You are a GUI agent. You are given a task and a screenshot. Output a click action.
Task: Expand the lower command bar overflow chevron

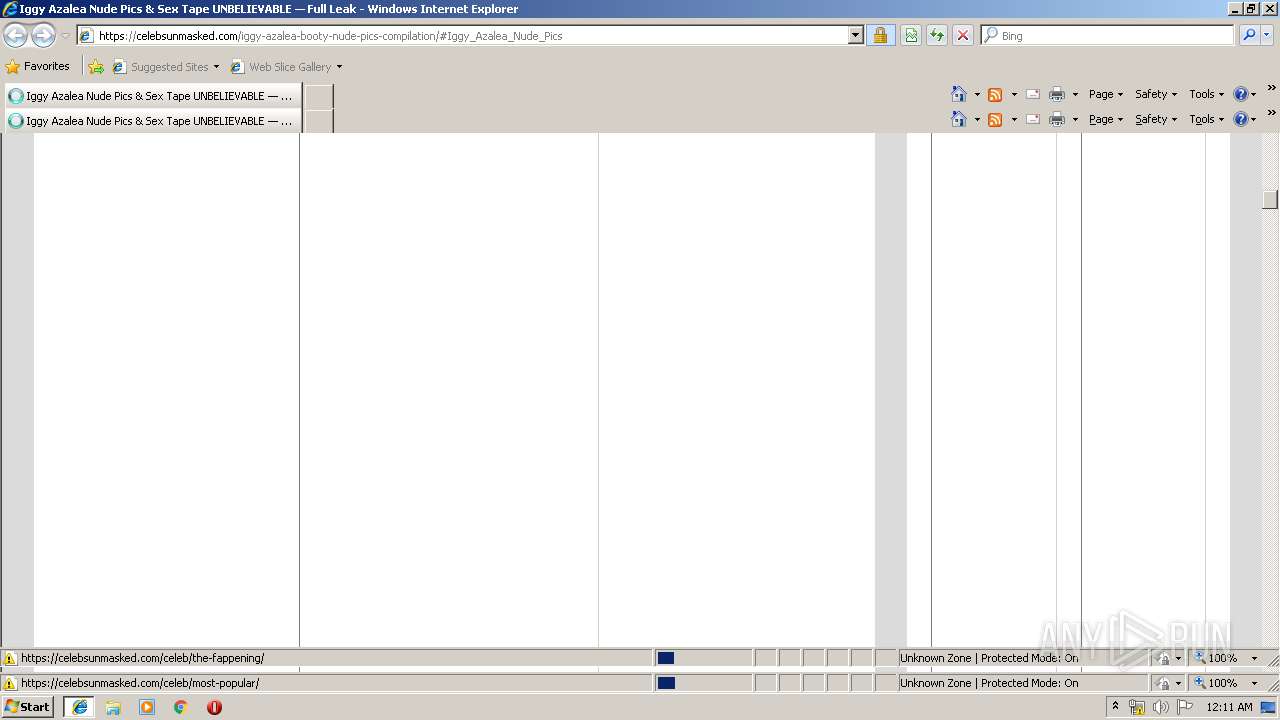pyautogui.click(x=1271, y=113)
